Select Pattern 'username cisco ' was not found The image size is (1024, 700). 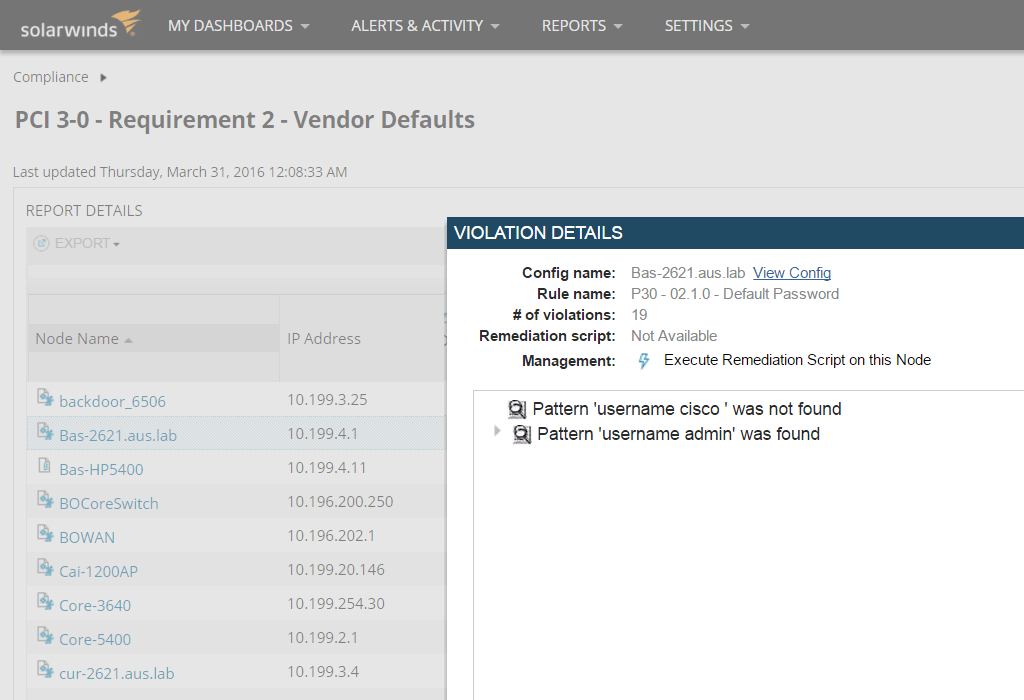point(687,409)
